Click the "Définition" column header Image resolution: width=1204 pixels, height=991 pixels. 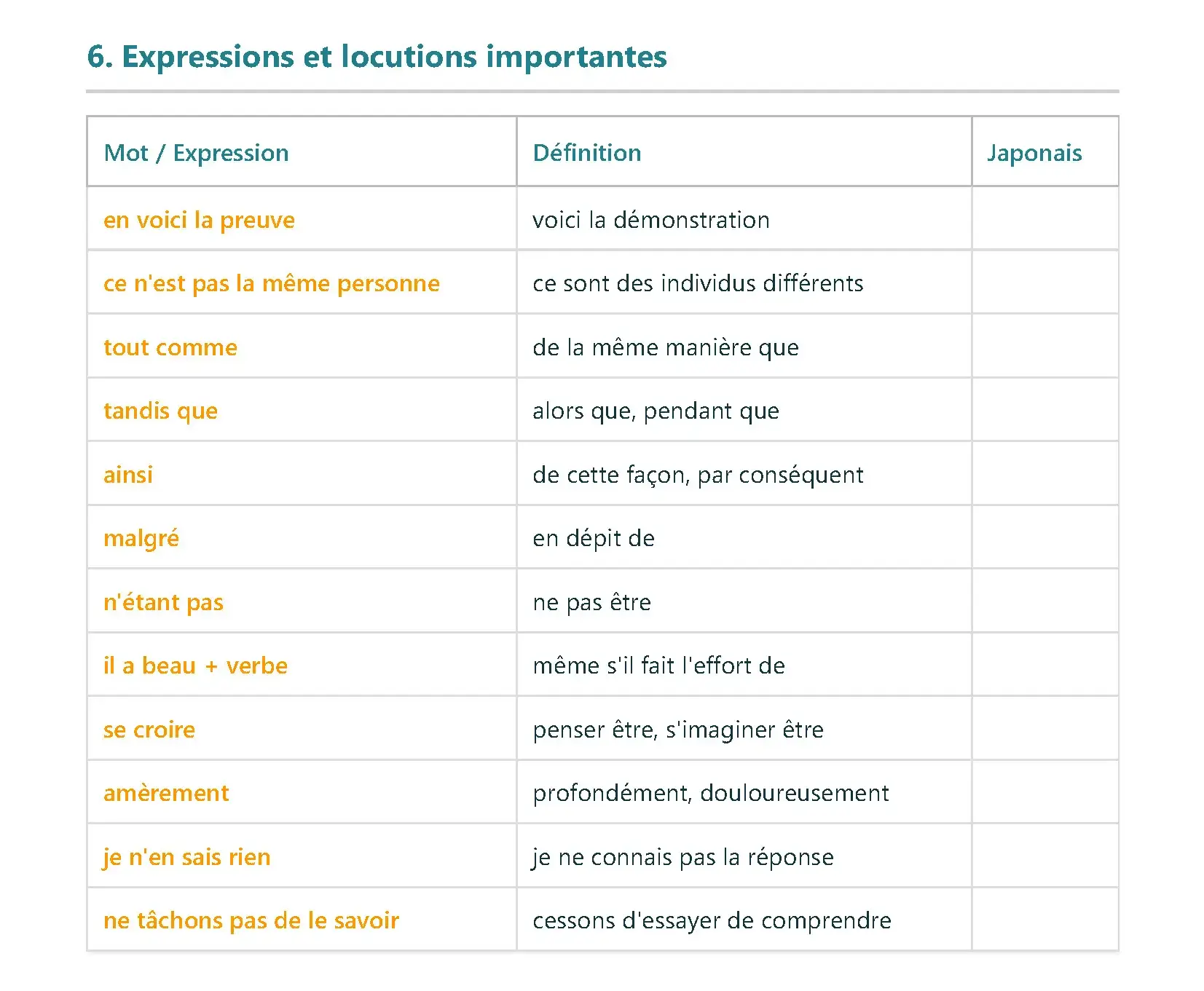click(x=587, y=153)
